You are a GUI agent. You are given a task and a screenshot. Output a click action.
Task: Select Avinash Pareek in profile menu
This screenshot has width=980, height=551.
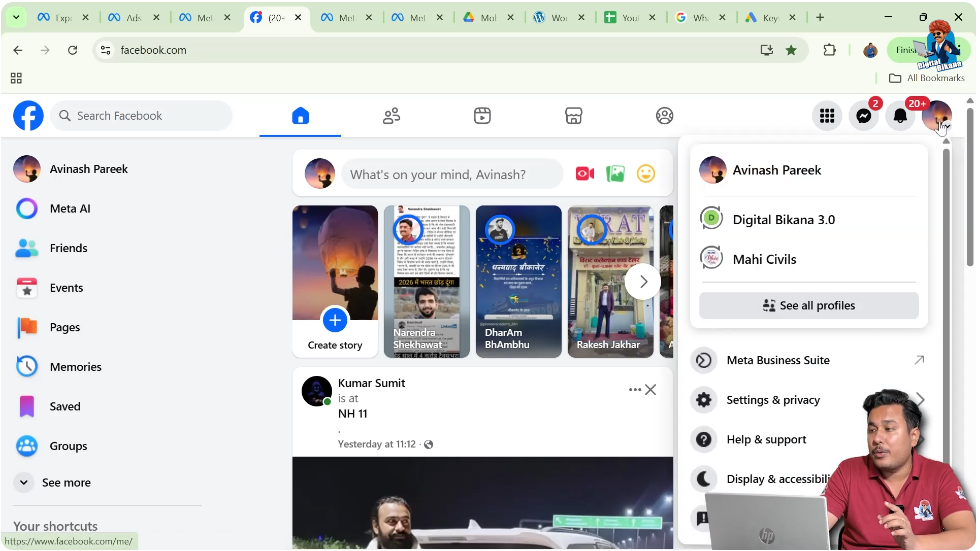click(x=808, y=170)
